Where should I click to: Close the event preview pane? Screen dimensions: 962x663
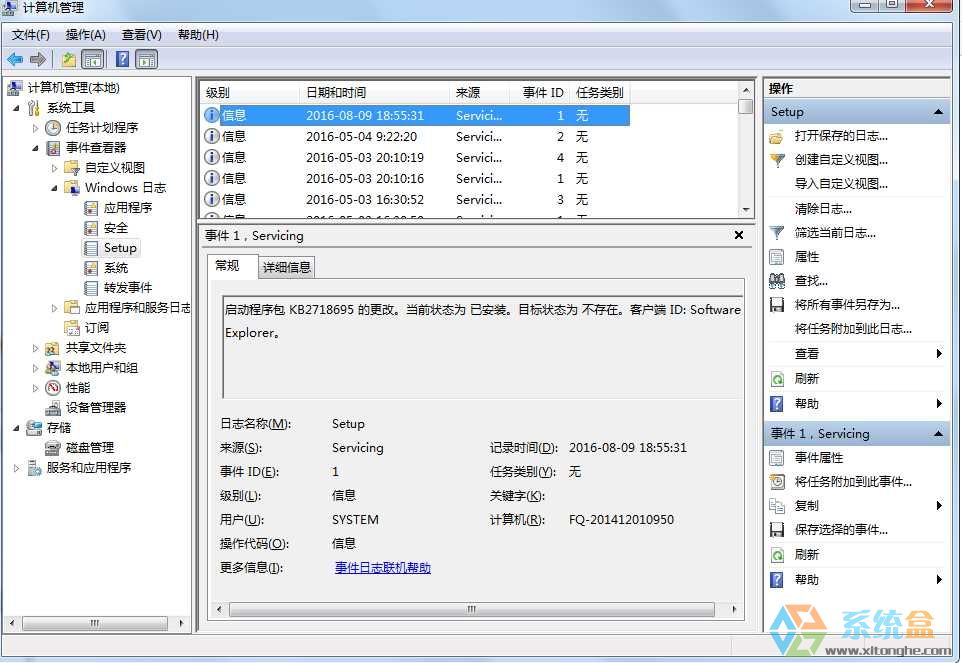tap(739, 236)
